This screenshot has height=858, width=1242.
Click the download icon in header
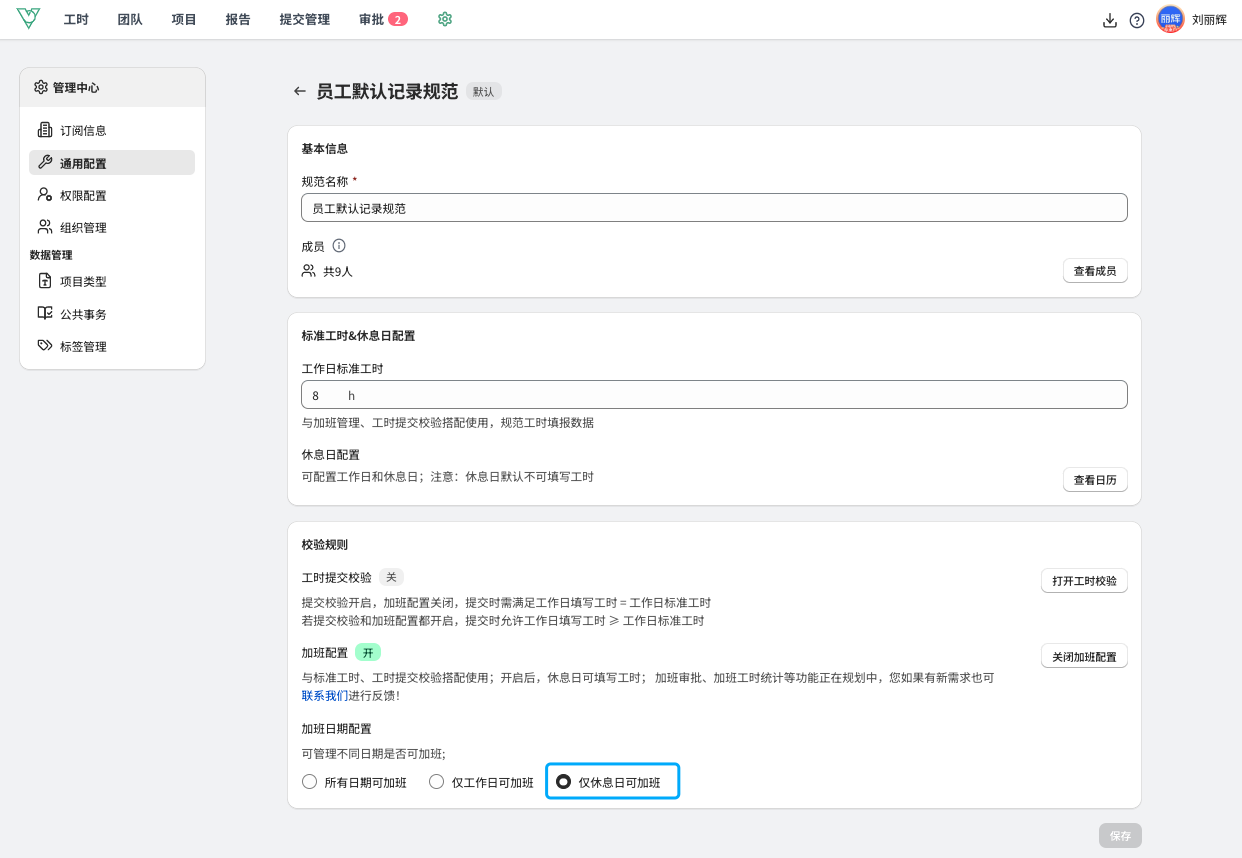tap(1109, 20)
